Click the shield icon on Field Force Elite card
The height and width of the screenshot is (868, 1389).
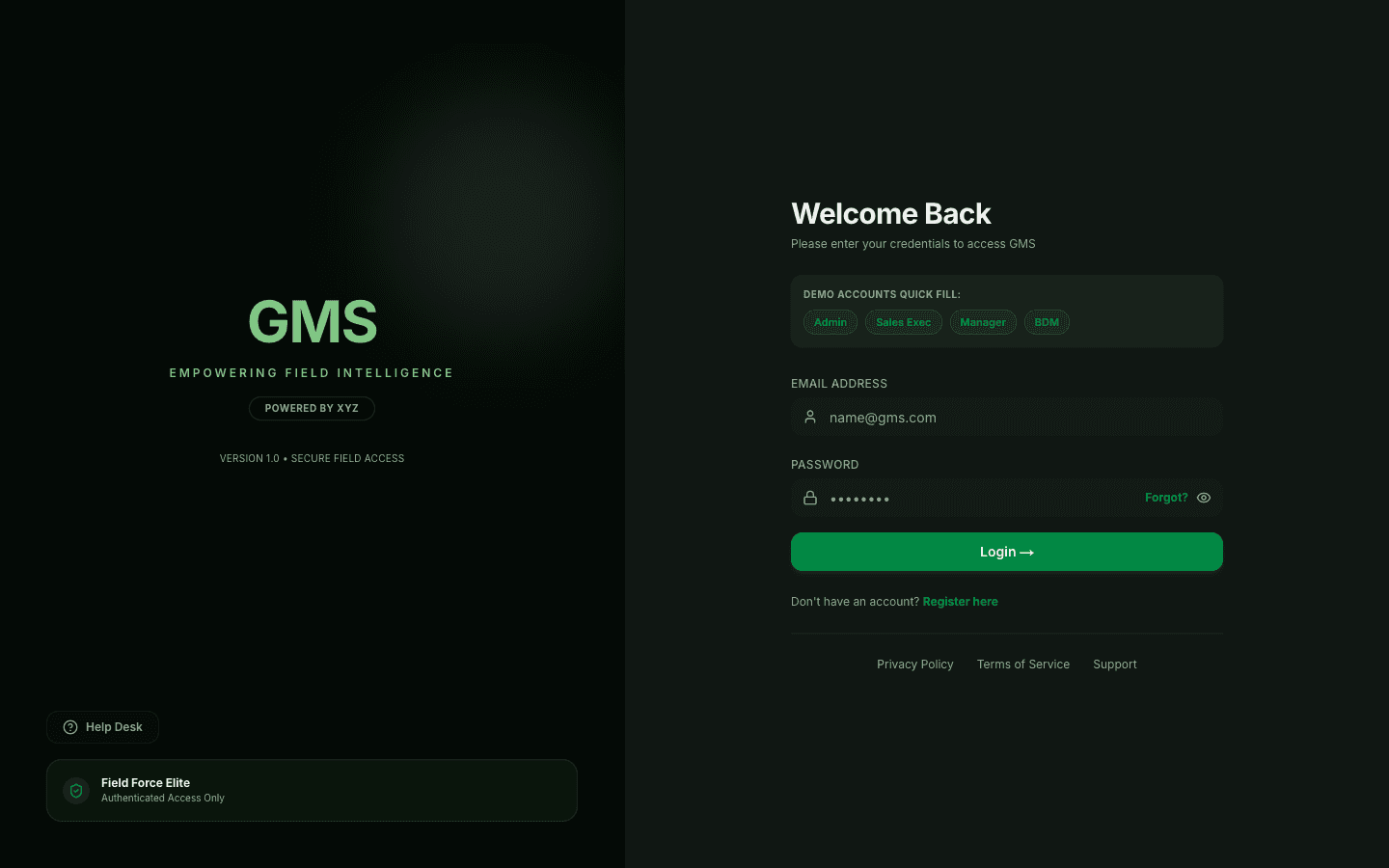click(76, 791)
